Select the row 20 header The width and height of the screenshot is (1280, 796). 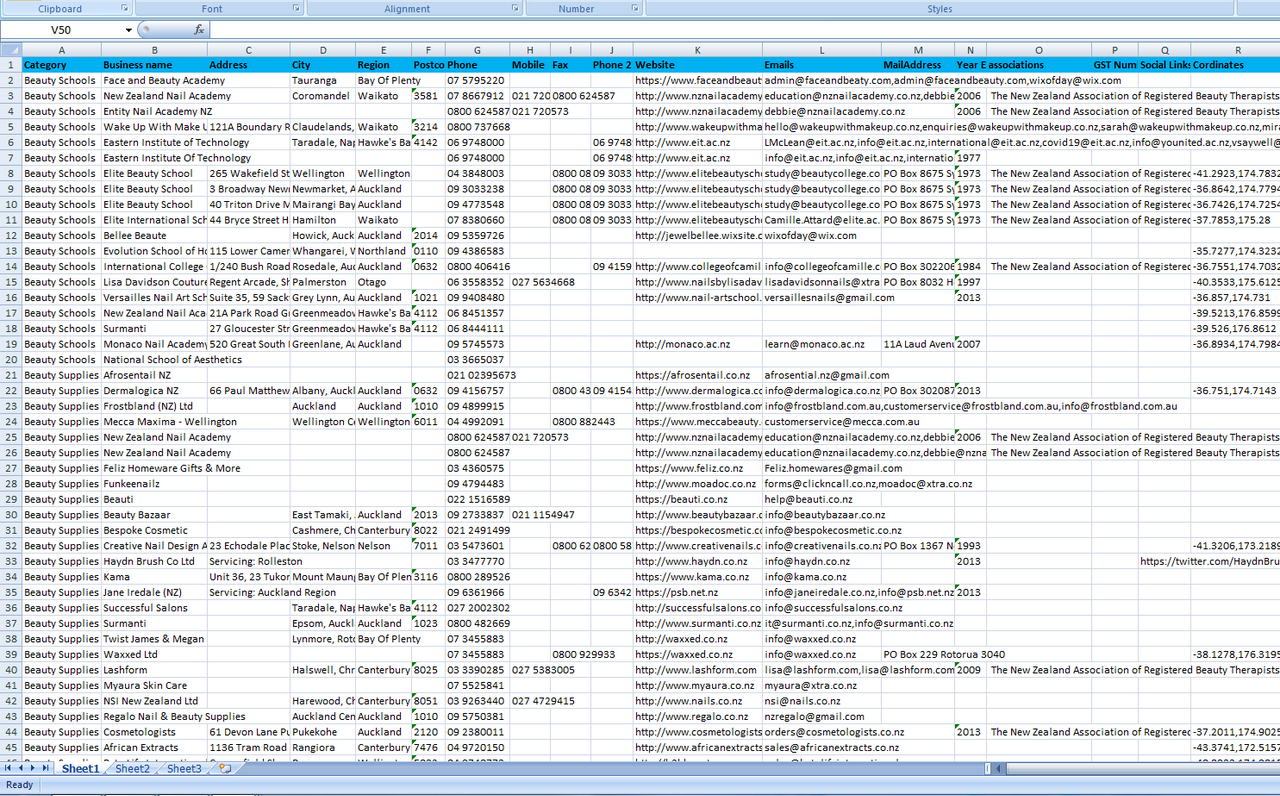(x=10, y=360)
